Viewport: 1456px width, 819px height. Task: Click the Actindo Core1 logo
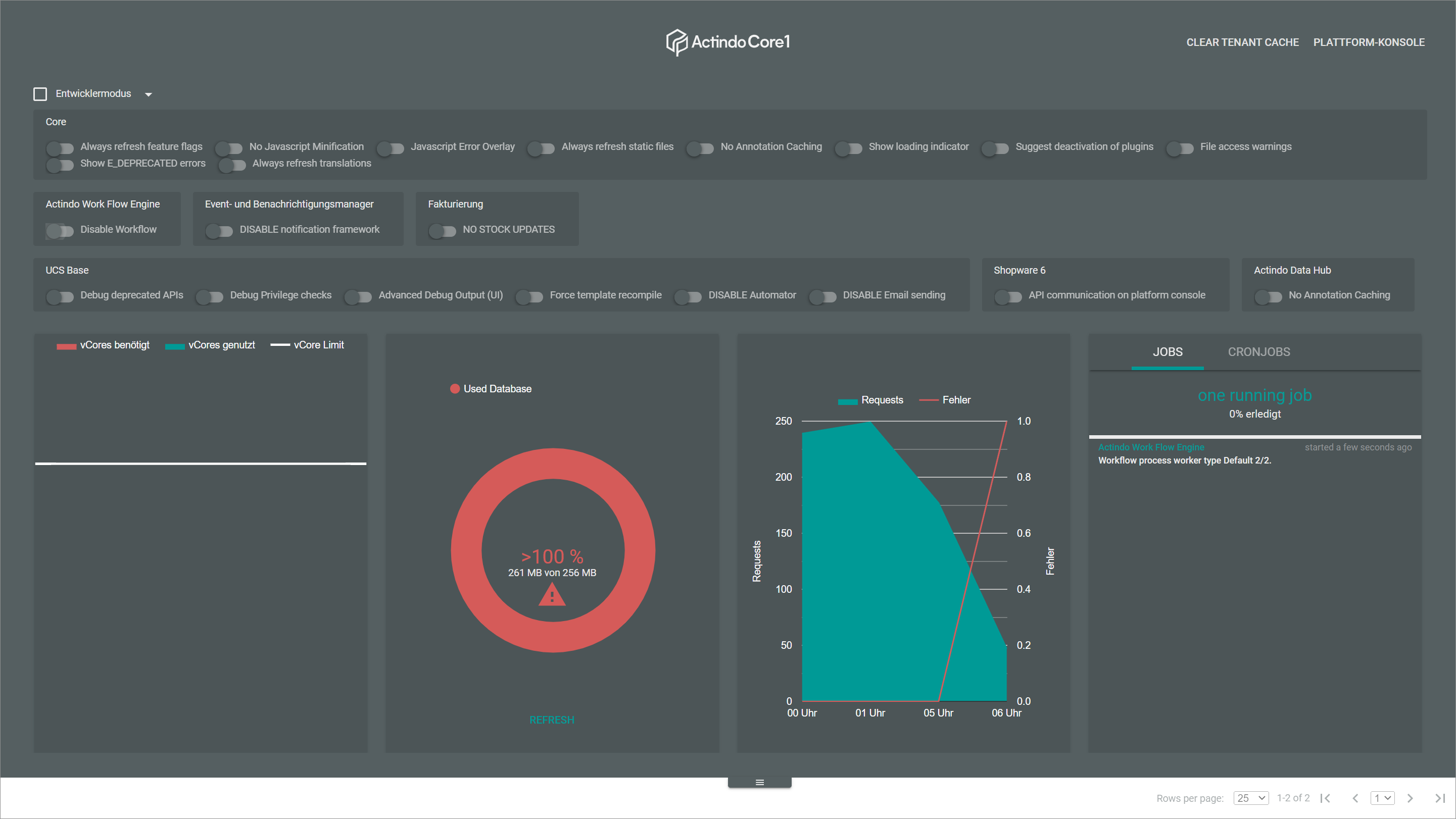point(728,42)
